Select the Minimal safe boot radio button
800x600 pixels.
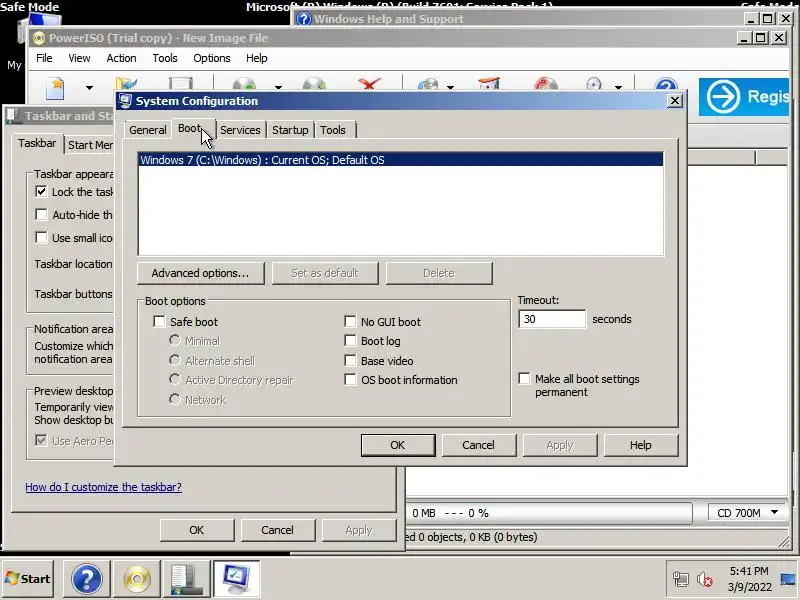point(174,340)
